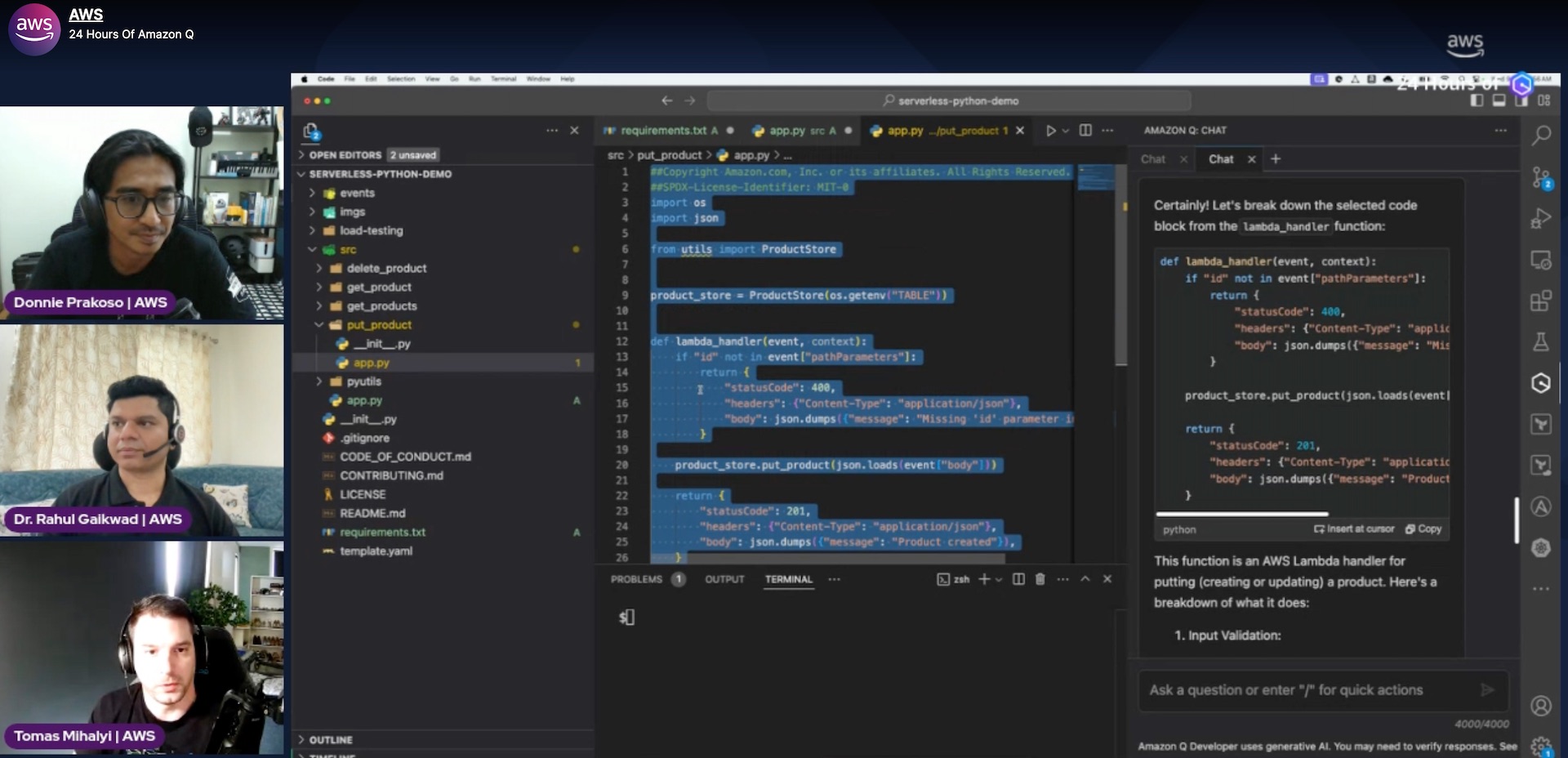The width and height of the screenshot is (1568, 758).
Task: Close the active Chat tab
Action: pos(1251,159)
